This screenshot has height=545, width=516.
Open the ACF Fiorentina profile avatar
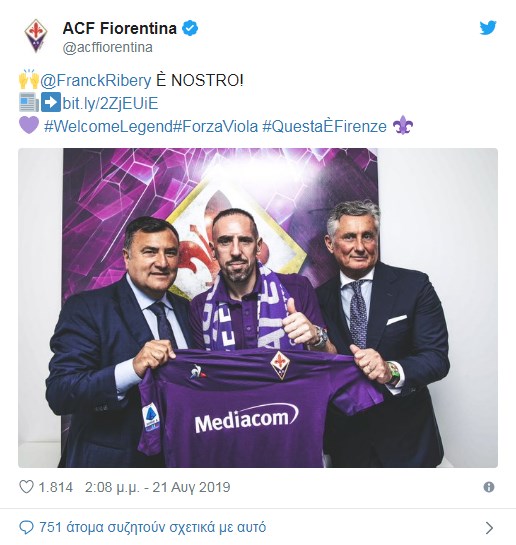(x=36, y=35)
